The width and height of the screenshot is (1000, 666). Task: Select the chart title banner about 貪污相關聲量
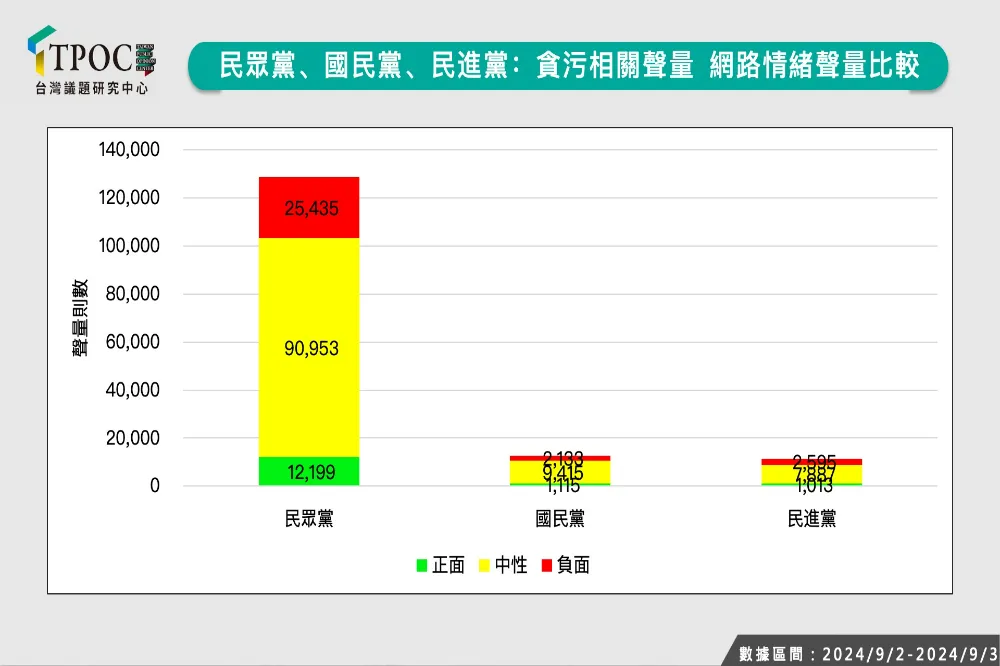point(568,66)
